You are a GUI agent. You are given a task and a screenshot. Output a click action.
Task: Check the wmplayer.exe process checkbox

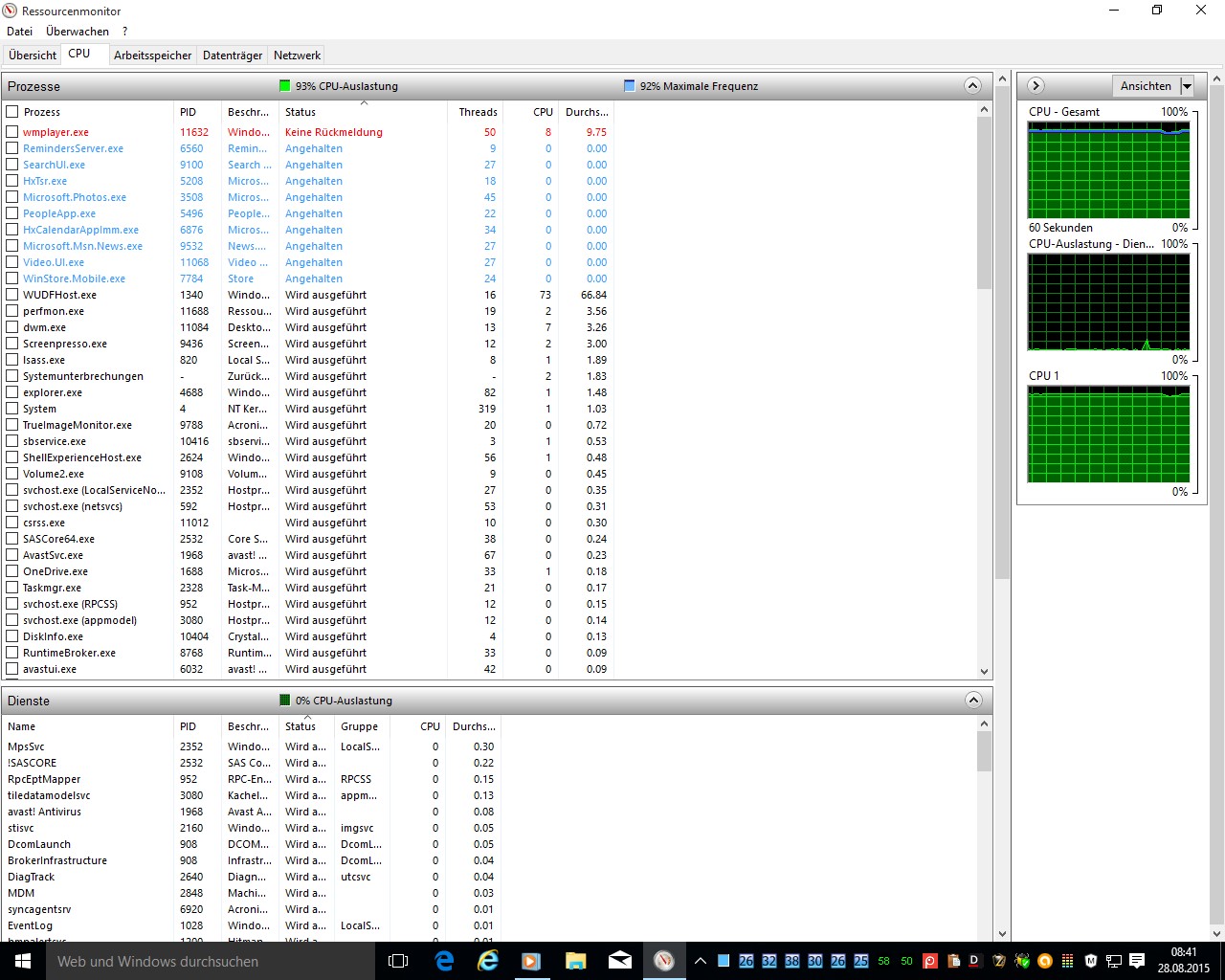pos(12,132)
